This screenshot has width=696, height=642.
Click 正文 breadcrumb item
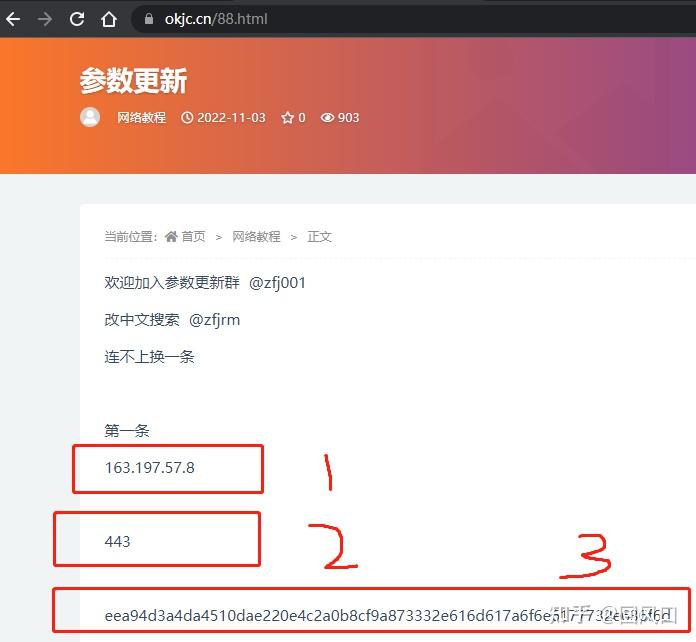click(x=320, y=236)
